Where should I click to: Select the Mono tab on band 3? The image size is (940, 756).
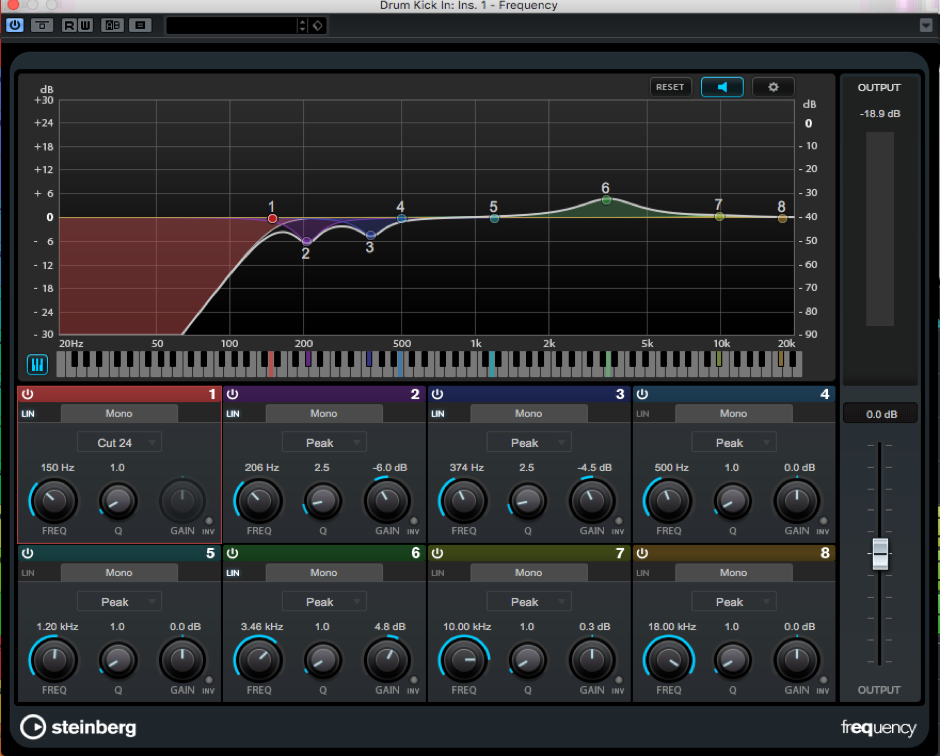coord(528,414)
